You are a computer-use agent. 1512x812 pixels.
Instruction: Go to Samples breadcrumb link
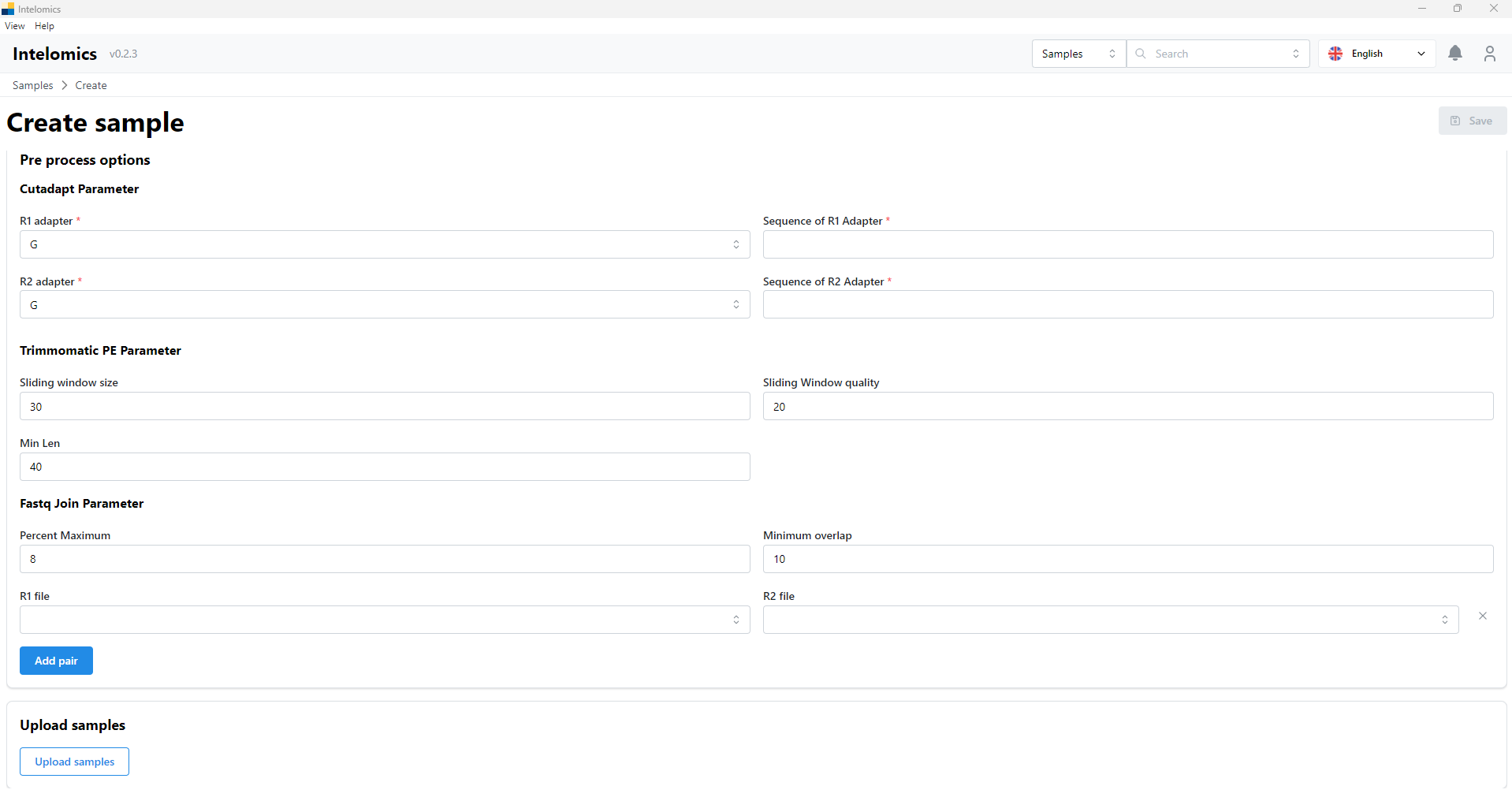[32, 85]
